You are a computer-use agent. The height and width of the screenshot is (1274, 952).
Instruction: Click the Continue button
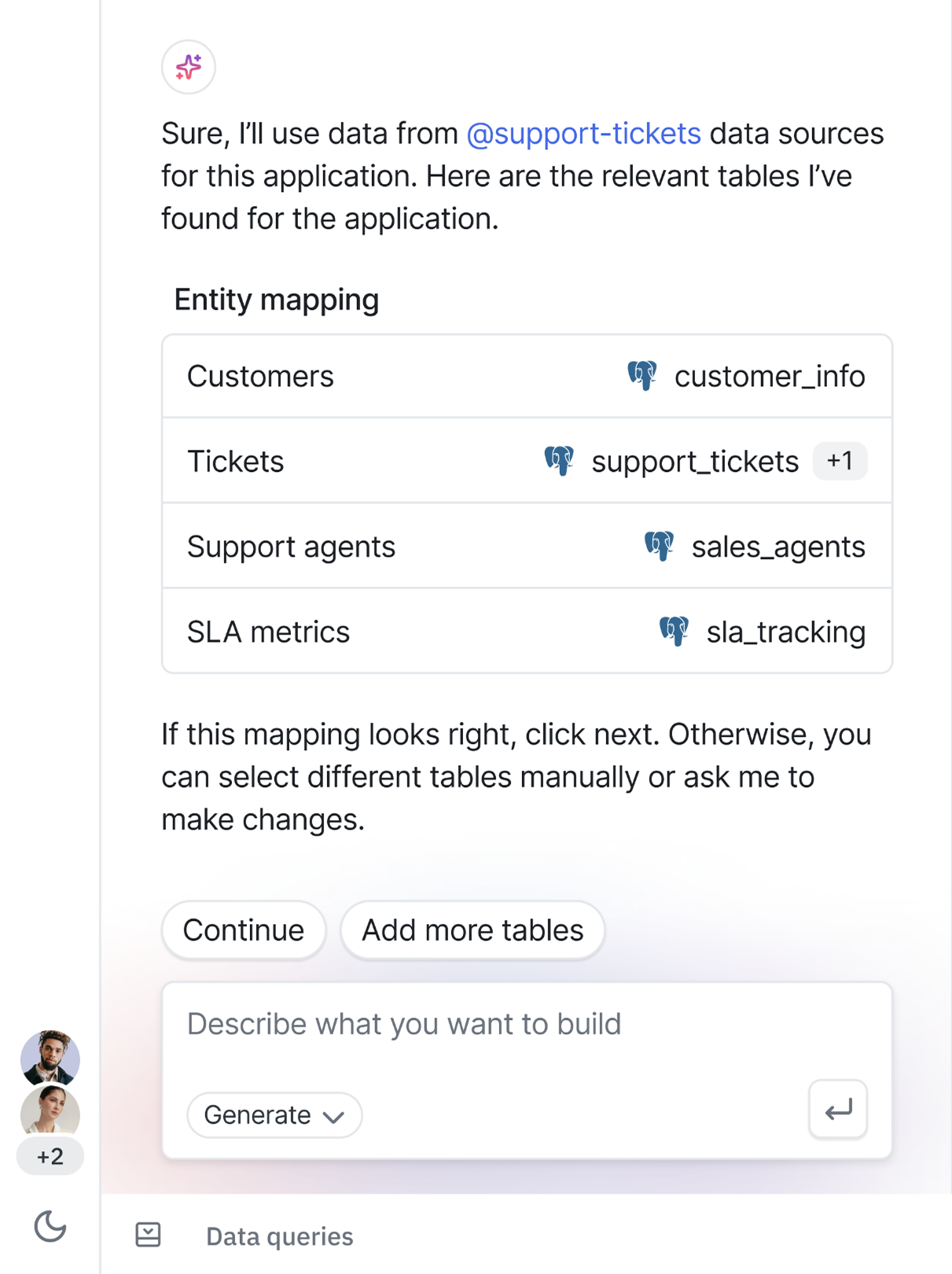coord(243,930)
